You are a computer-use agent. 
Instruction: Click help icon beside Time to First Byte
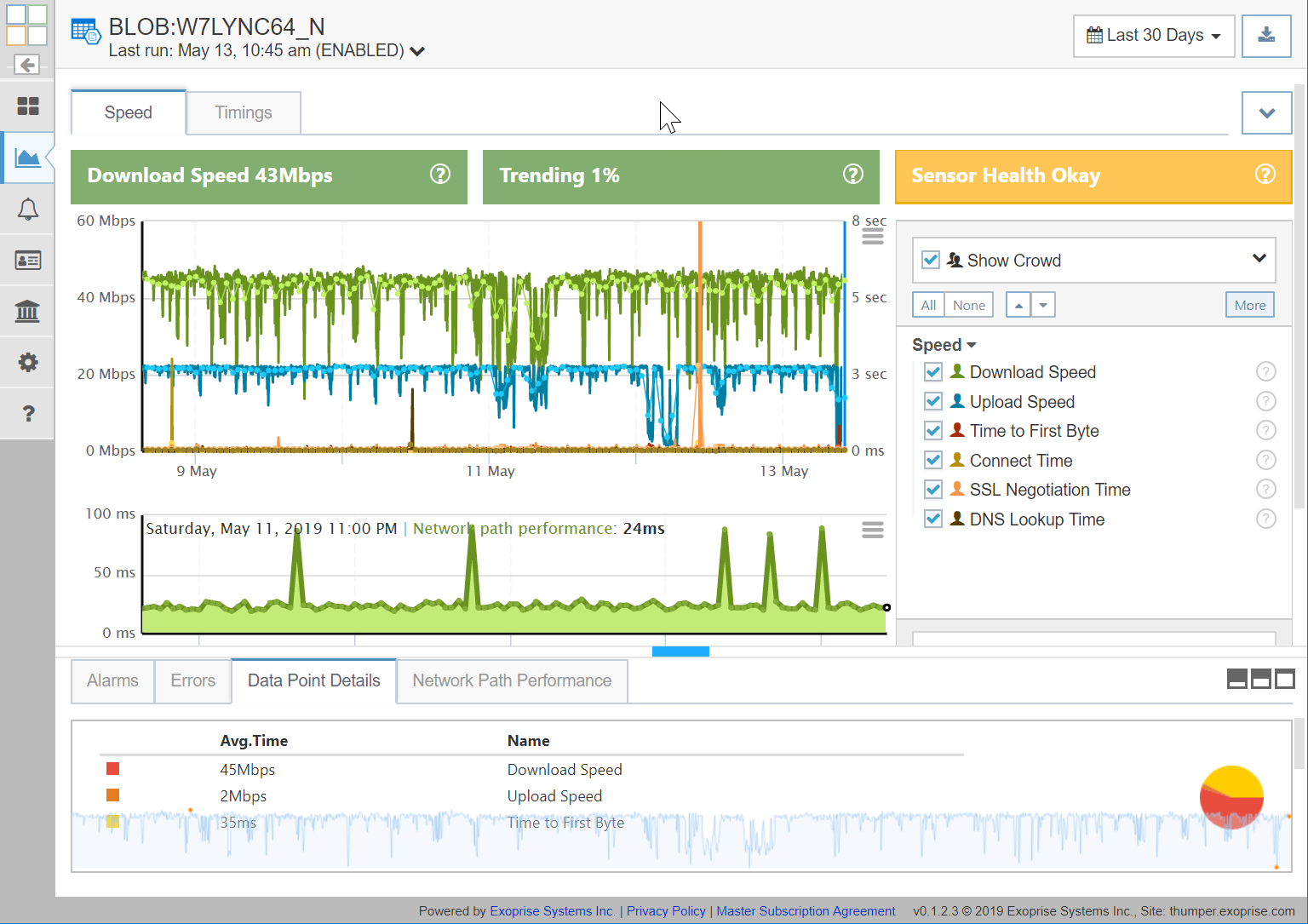tap(1266, 431)
